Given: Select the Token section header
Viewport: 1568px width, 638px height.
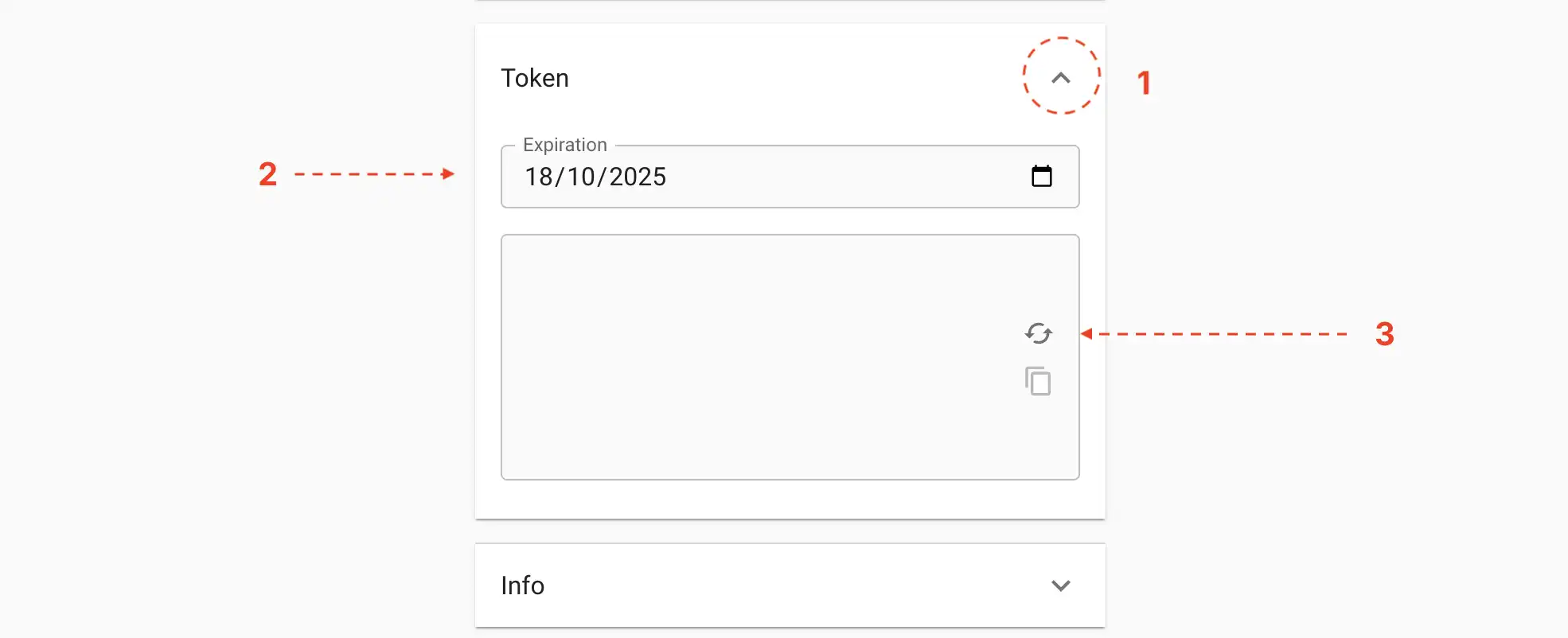Looking at the screenshot, I should [534, 77].
